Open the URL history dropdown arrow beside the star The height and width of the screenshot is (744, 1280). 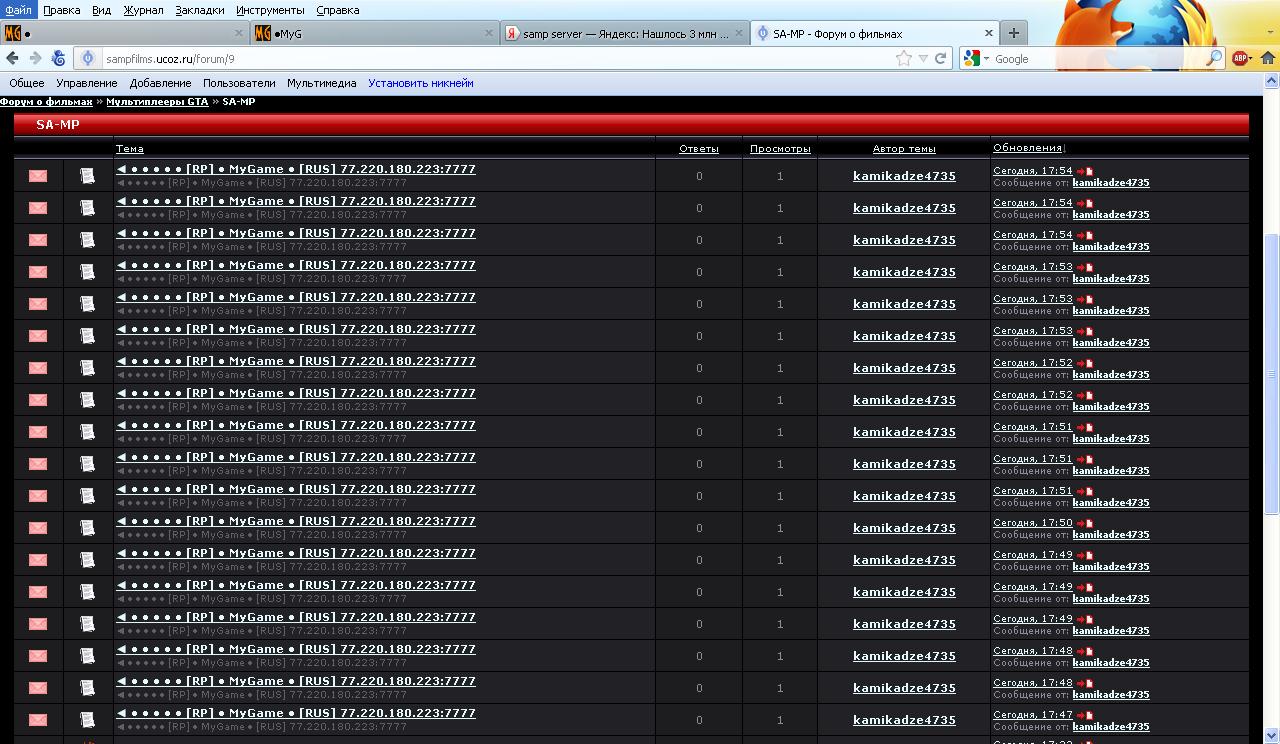click(x=923, y=59)
